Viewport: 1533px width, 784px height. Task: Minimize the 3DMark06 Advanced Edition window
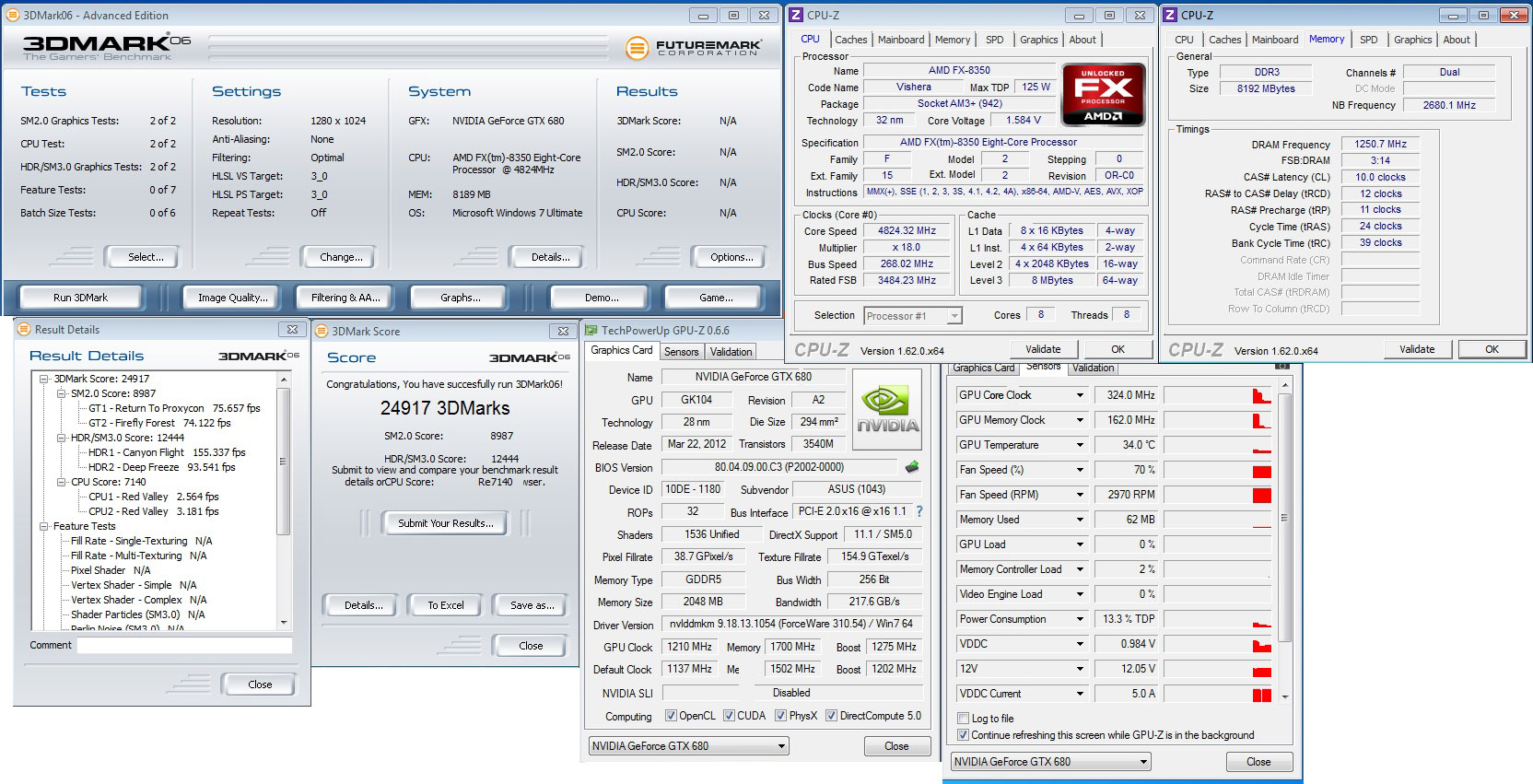(x=703, y=15)
